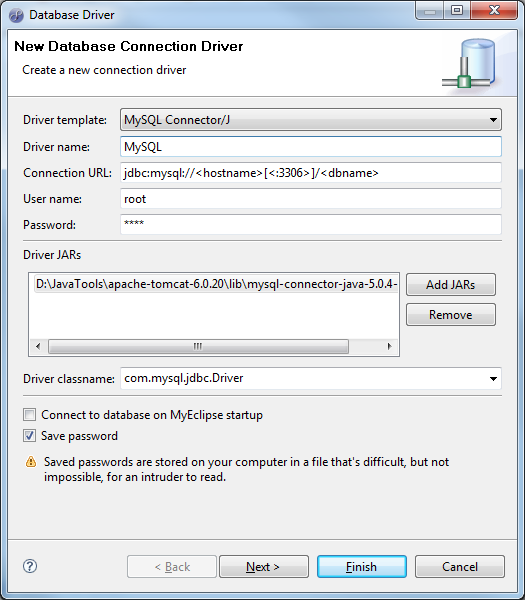The image size is (525, 600).
Task: Expand the Driver classname combo box
Action: pos(493,378)
